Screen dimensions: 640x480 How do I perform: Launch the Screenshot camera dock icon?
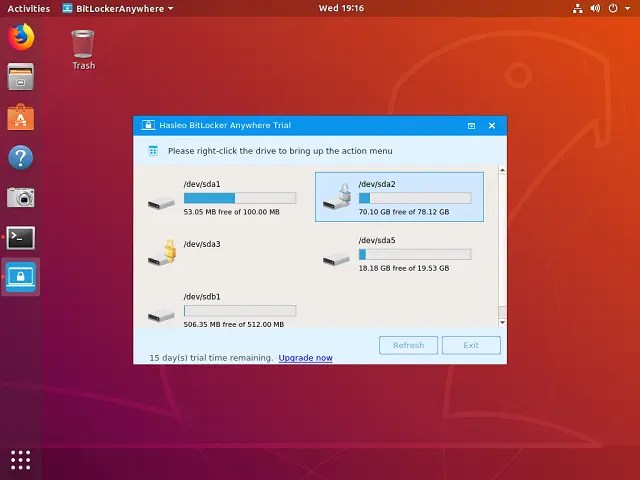[x=21, y=197]
